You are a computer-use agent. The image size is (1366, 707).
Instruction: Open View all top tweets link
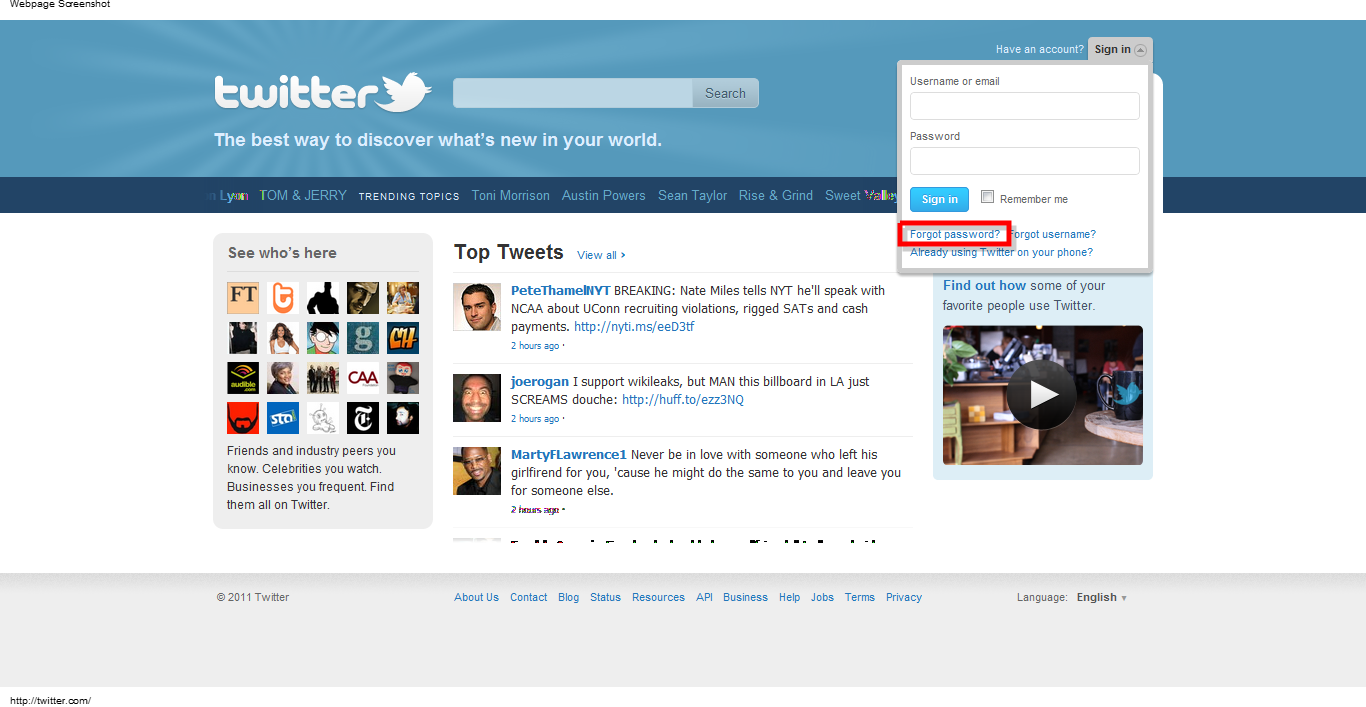[601, 255]
